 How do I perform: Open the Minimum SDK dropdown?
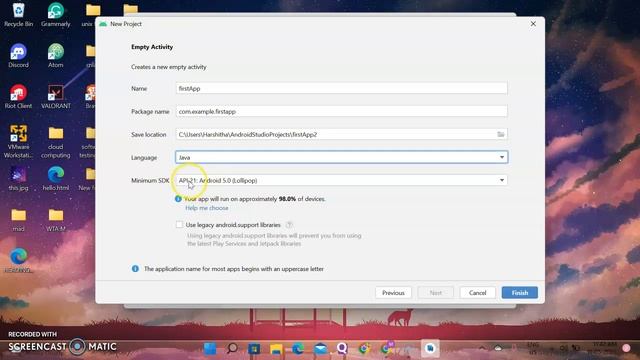pyautogui.click(x=342, y=180)
